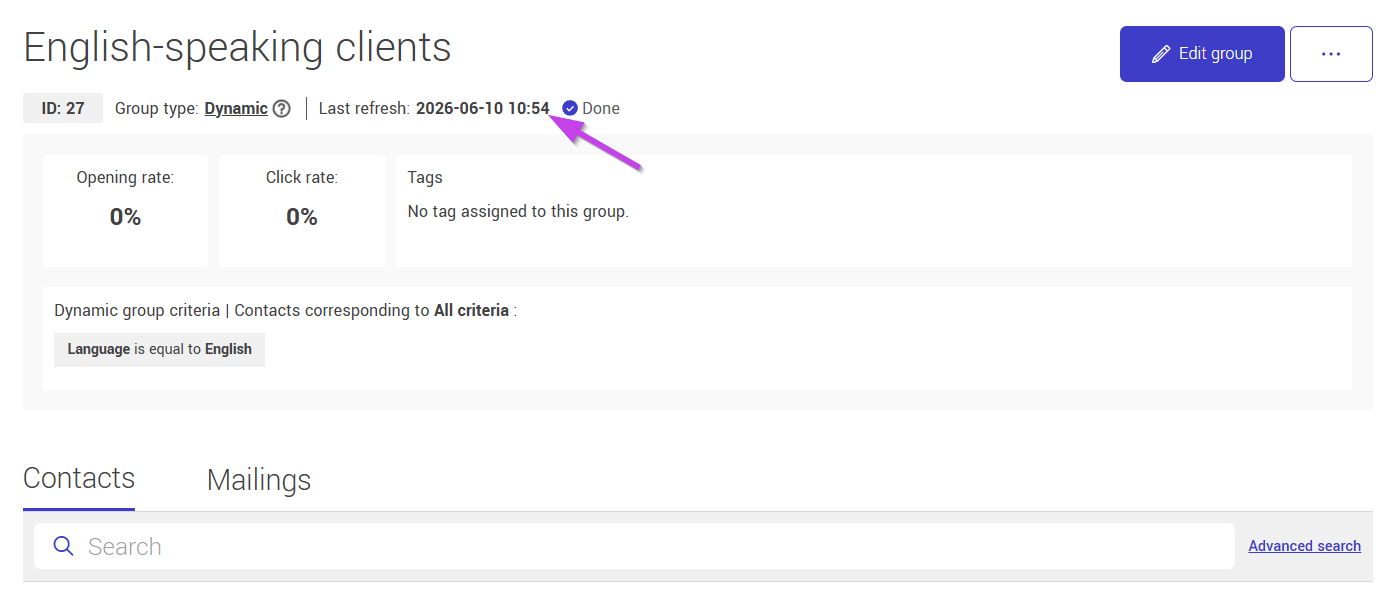
Task: Click the Click rate 0% card
Action: coord(302,210)
